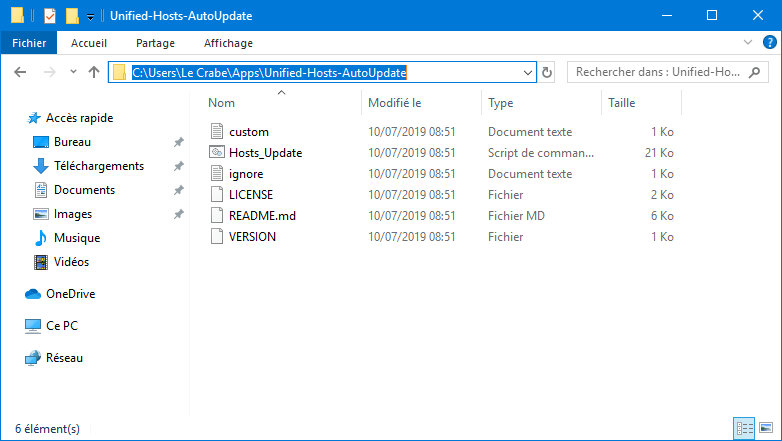Click the README.md file's blank icon
Image resolution: width=782 pixels, height=441 pixels.
217,215
